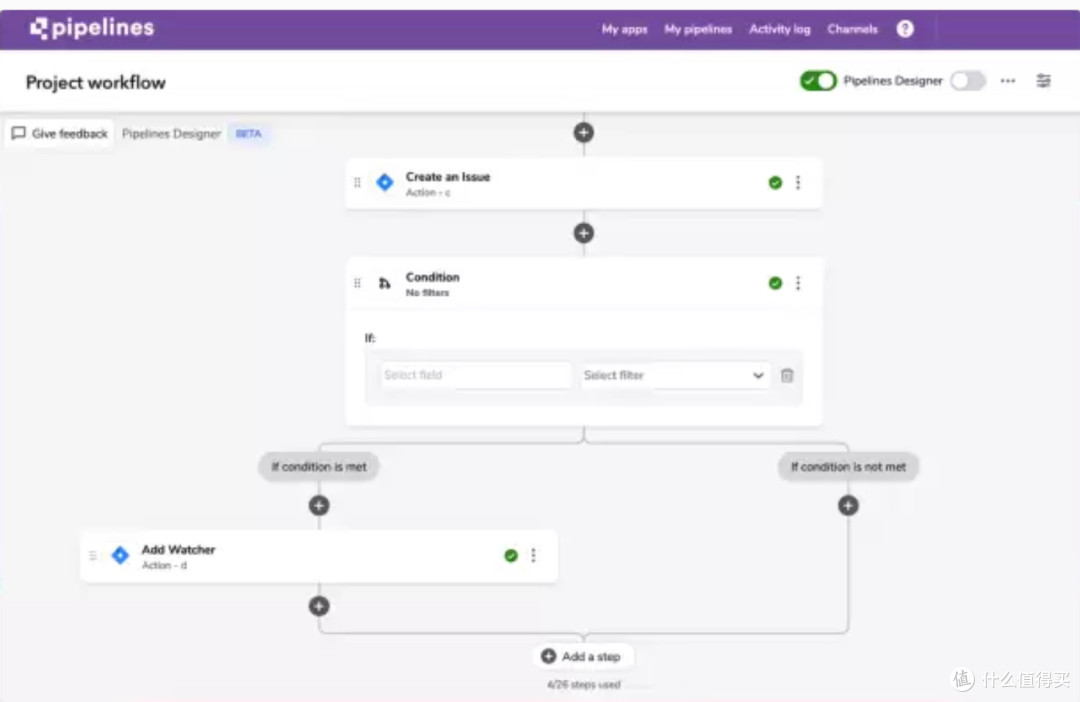Open the help question mark icon
This screenshot has height=702, width=1080.
tap(905, 29)
